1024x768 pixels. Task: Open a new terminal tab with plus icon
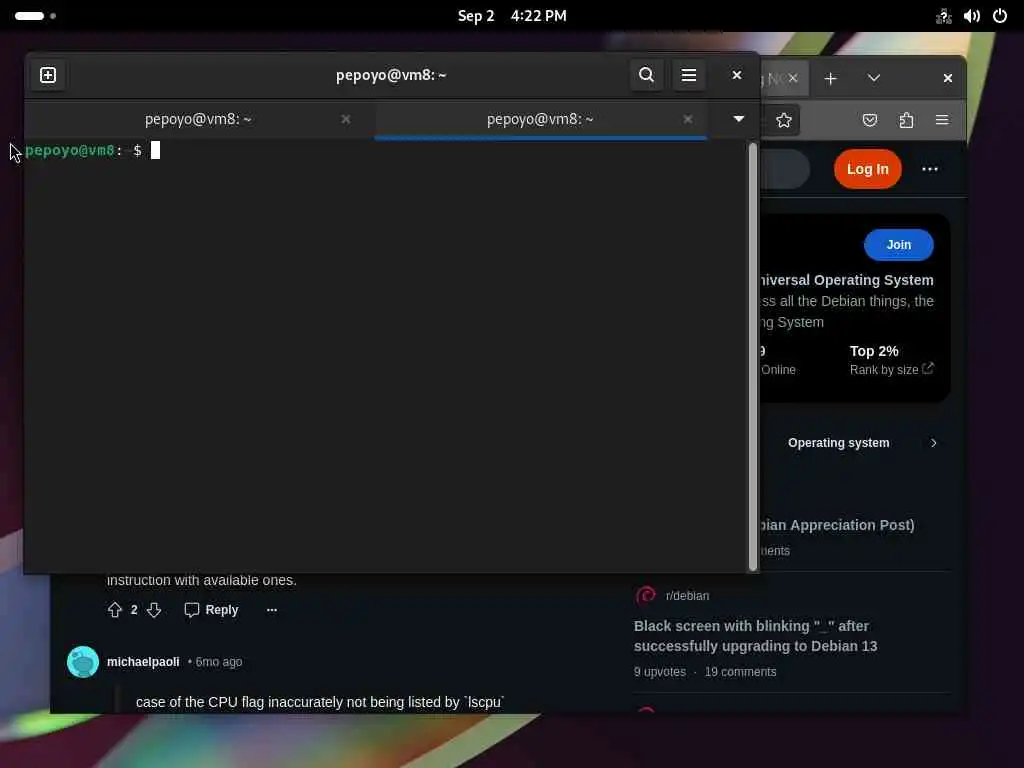[x=48, y=75]
